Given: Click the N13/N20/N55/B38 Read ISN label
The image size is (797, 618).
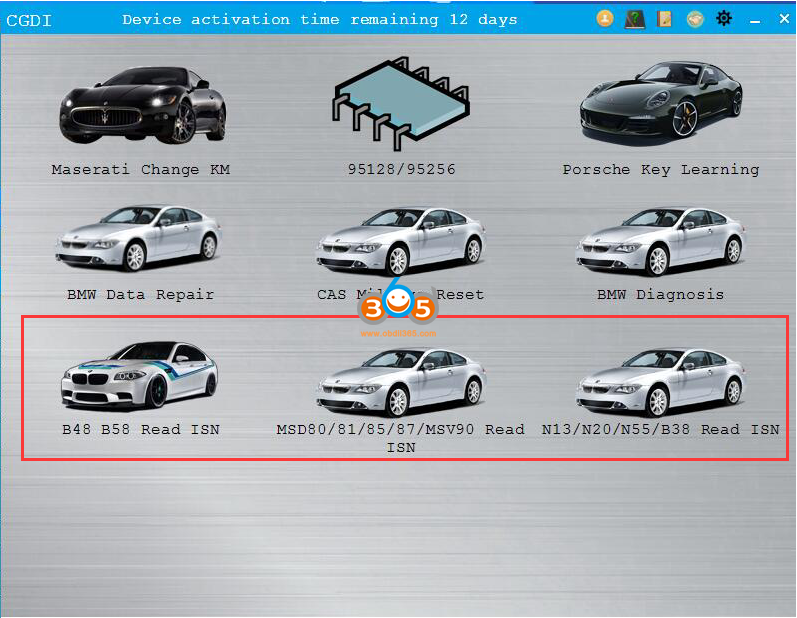Looking at the screenshot, I should coord(660,429).
